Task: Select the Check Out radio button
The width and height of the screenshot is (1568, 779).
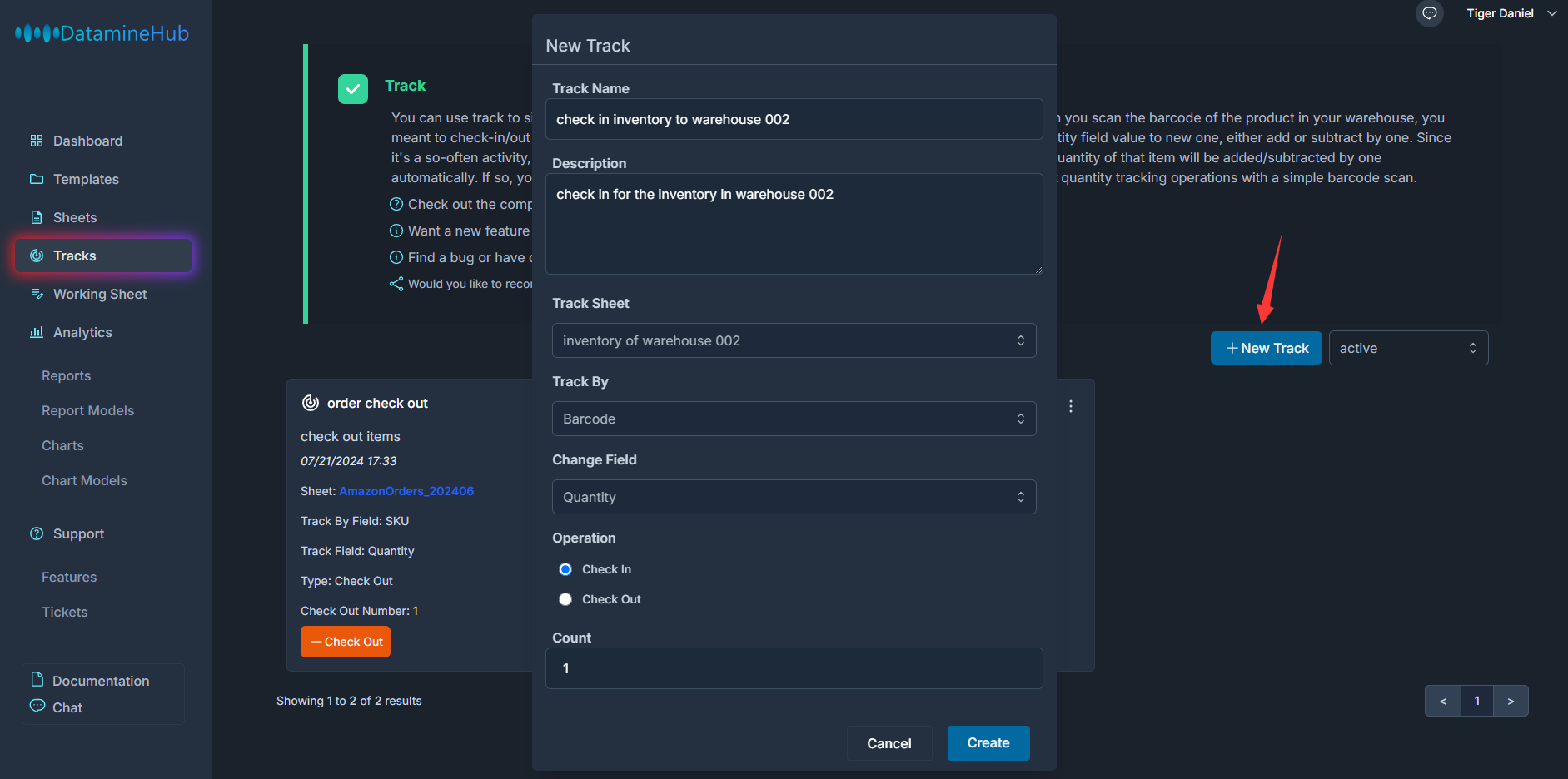Action: coord(565,599)
